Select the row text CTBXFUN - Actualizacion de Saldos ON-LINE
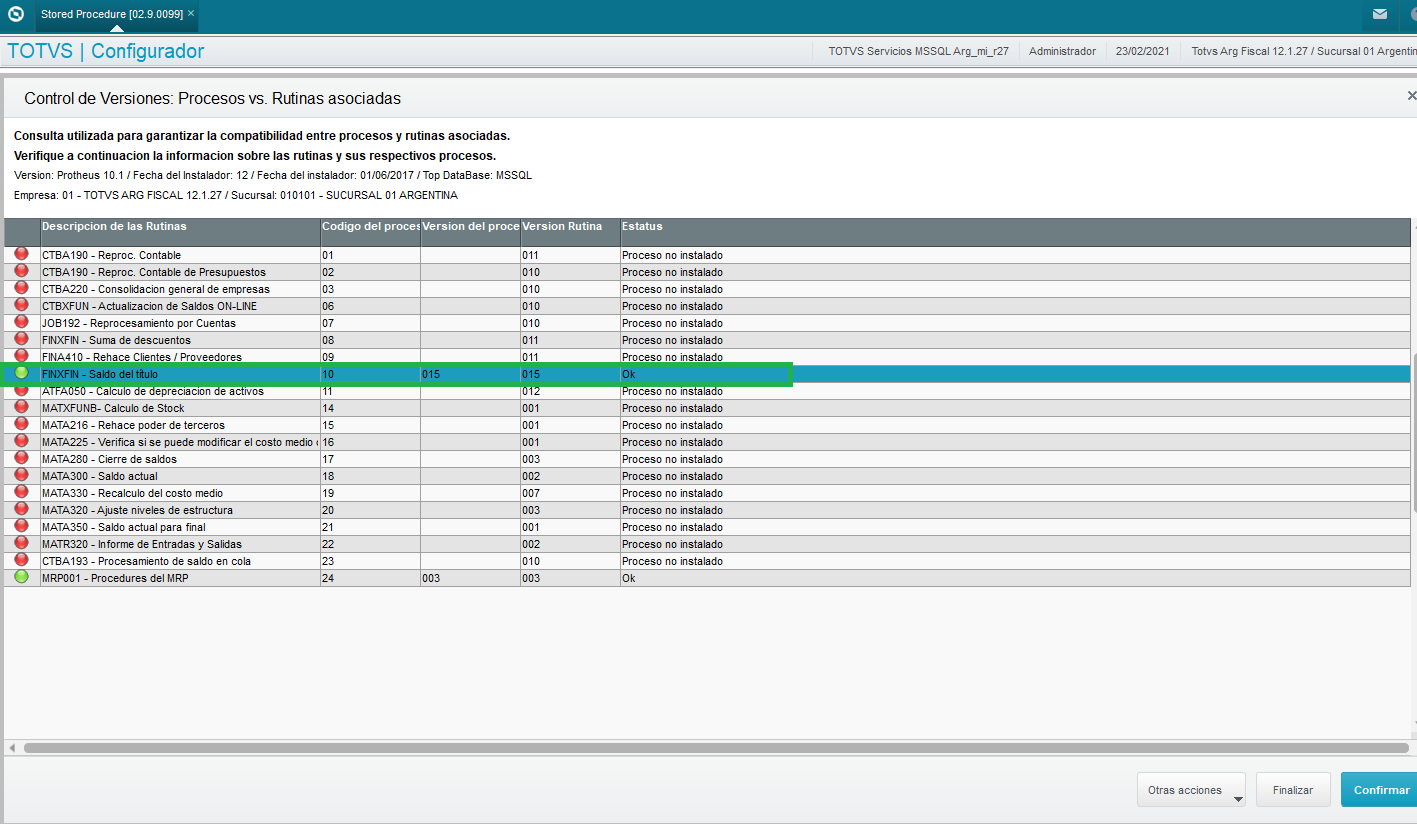 click(x=149, y=306)
